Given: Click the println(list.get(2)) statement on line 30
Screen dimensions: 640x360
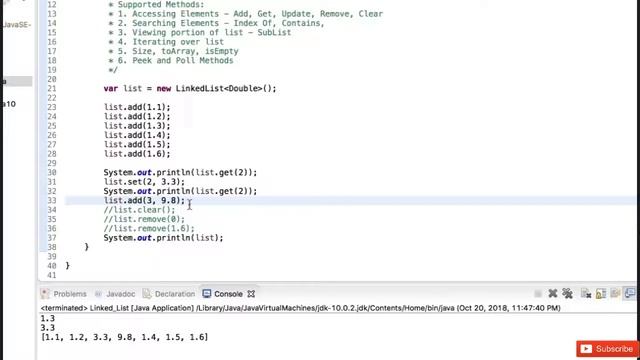Looking at the screenshot, I should [x=180, y=173].
